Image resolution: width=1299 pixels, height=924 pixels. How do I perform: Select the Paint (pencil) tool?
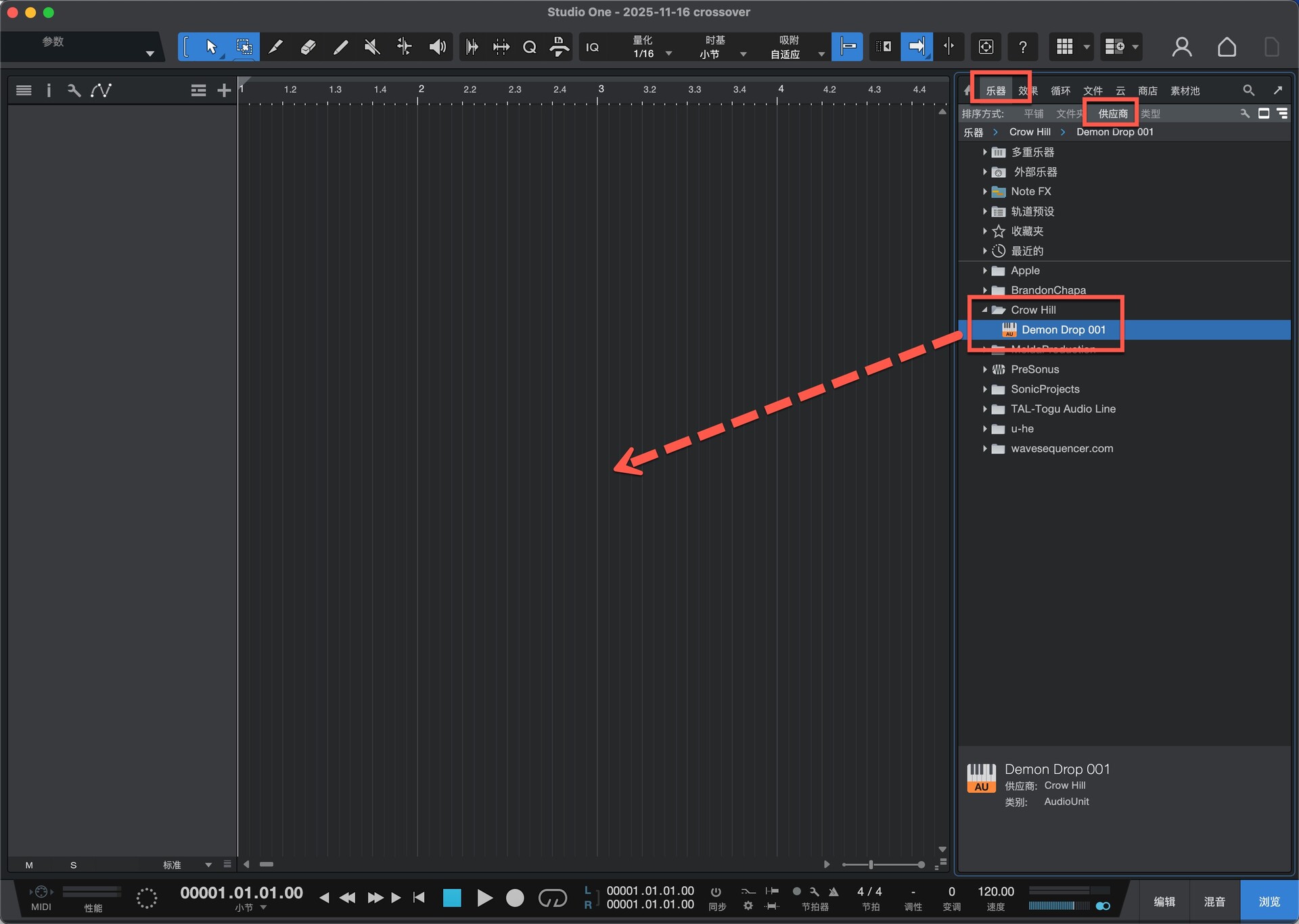[340, 47]
